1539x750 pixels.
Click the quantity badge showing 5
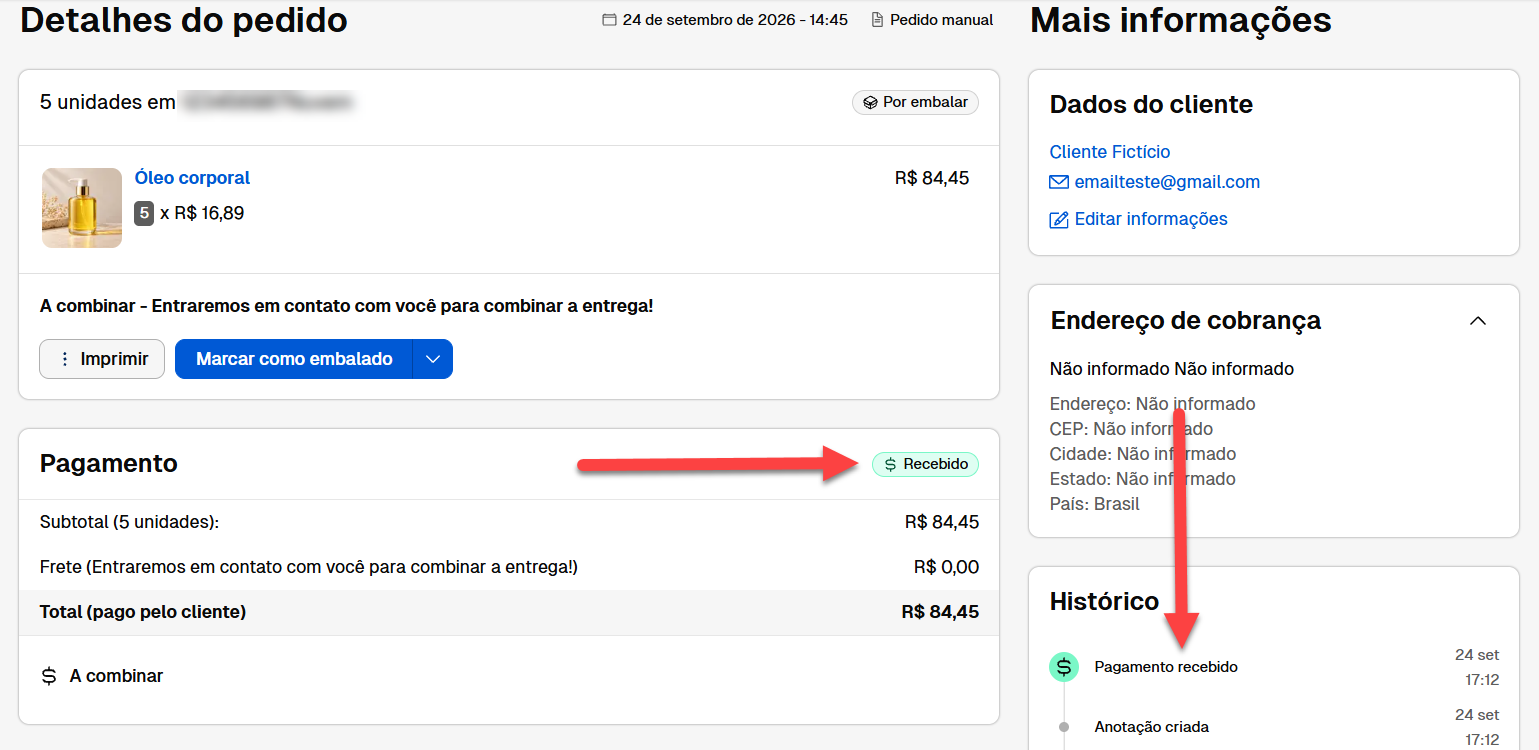pyautogui.click(x=144, y=213)
